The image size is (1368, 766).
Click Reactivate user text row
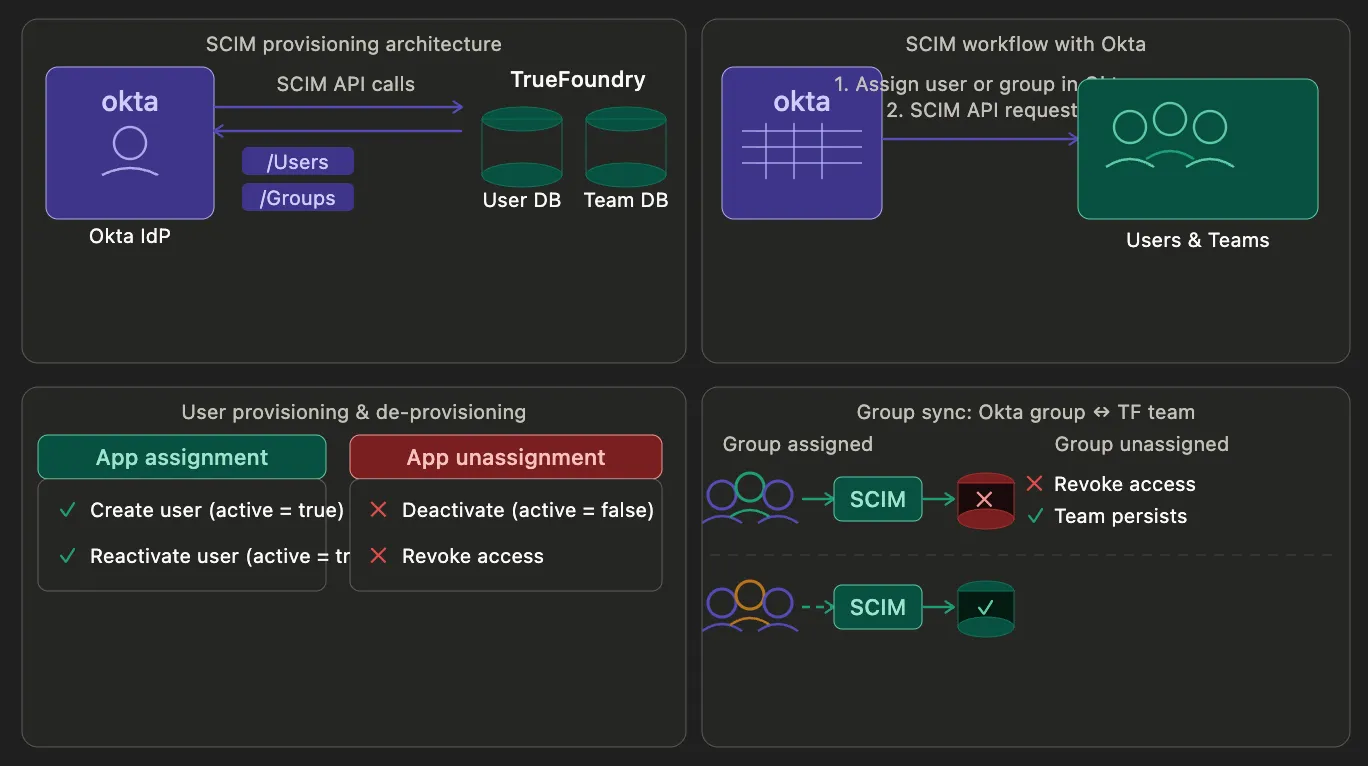click(x=220, y=556)
